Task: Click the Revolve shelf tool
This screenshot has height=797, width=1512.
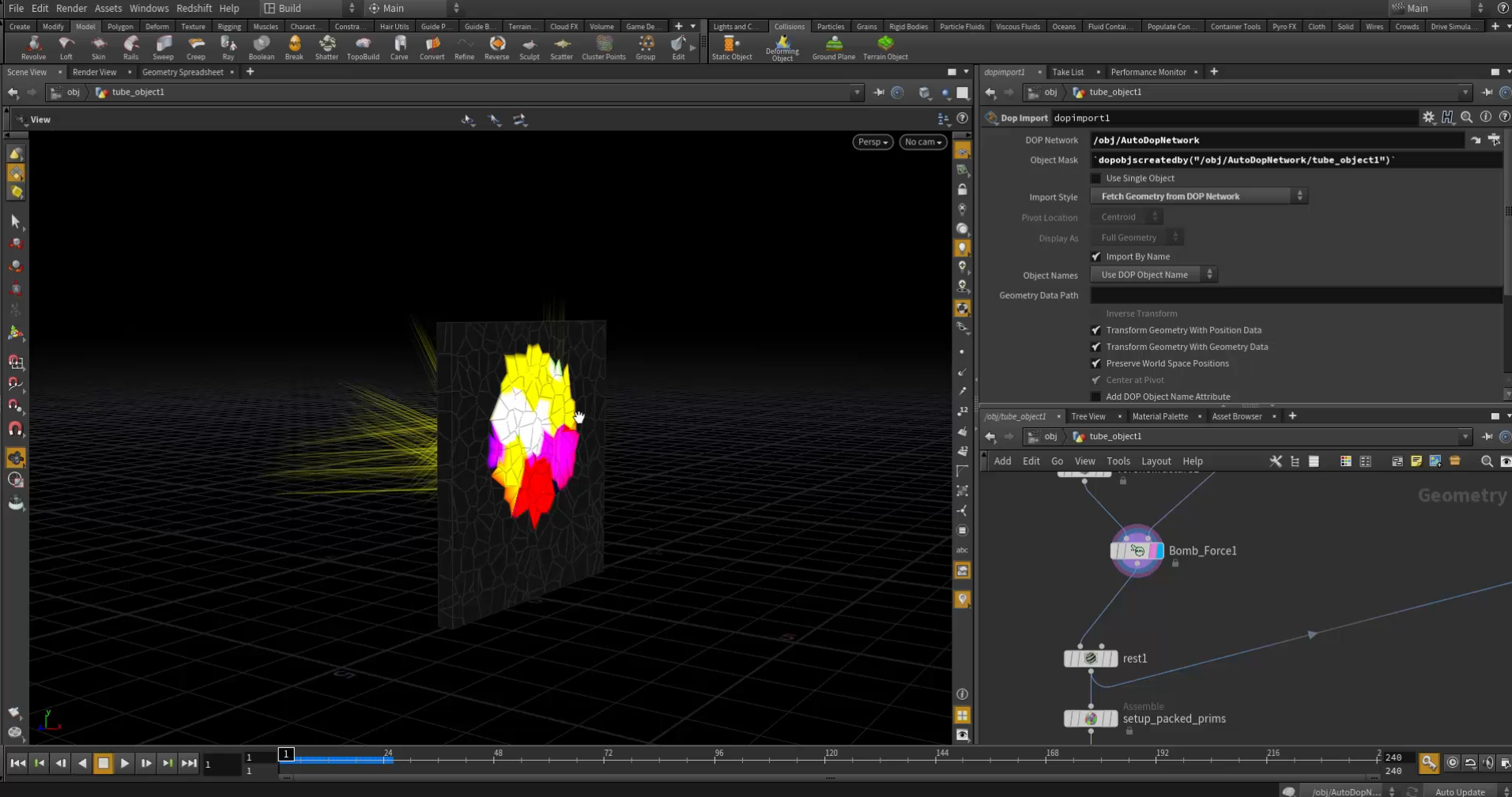Action: tap(33, 47)
